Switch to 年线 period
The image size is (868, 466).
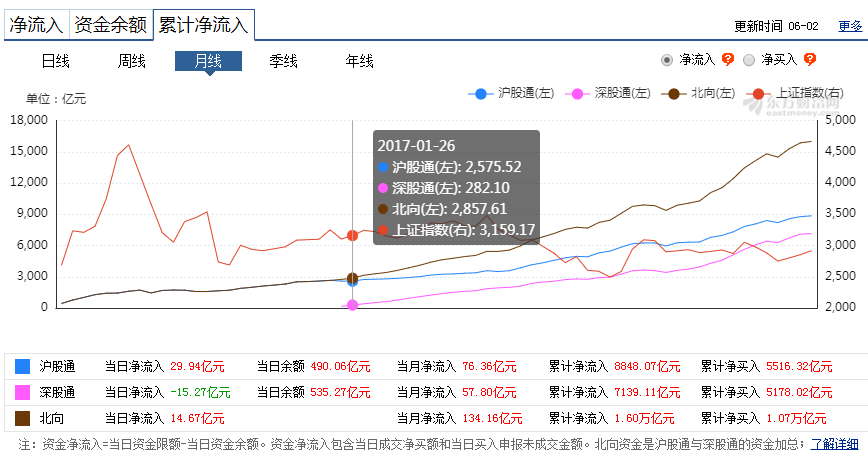(x=360, y=61)
